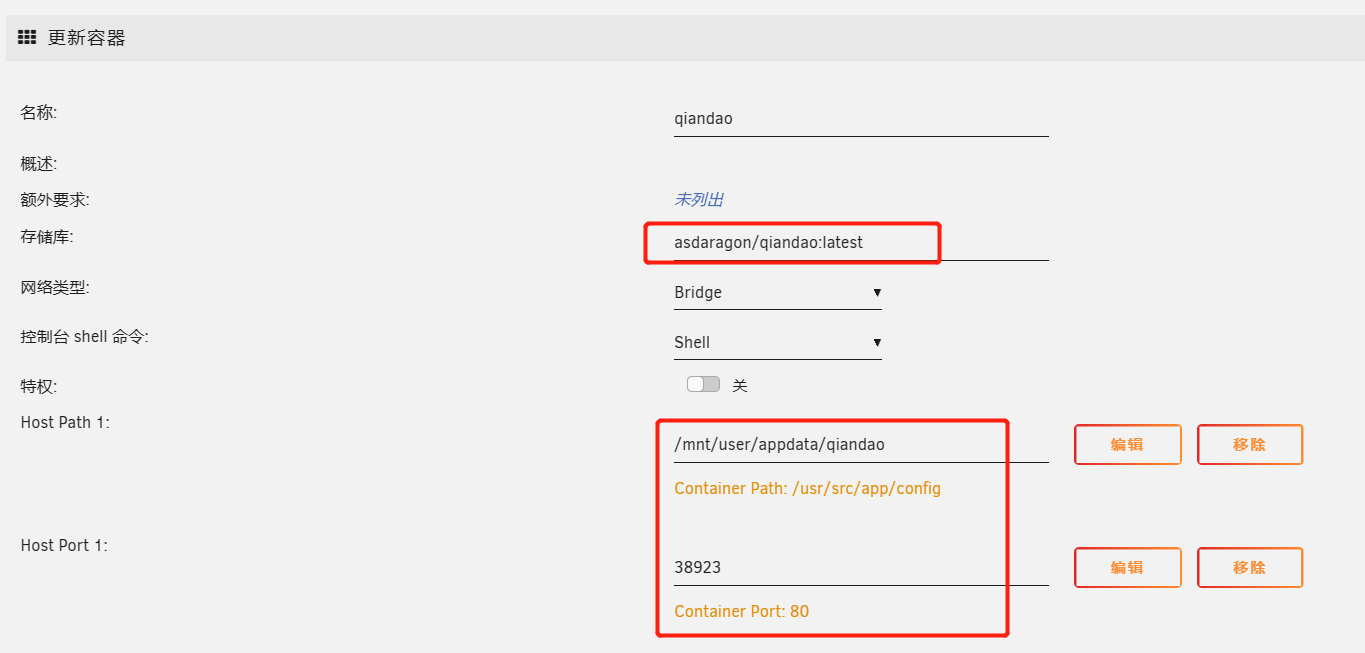Click the 名称 field containing qiandao
The image size is (1365, 653).
tap(860, 119)
